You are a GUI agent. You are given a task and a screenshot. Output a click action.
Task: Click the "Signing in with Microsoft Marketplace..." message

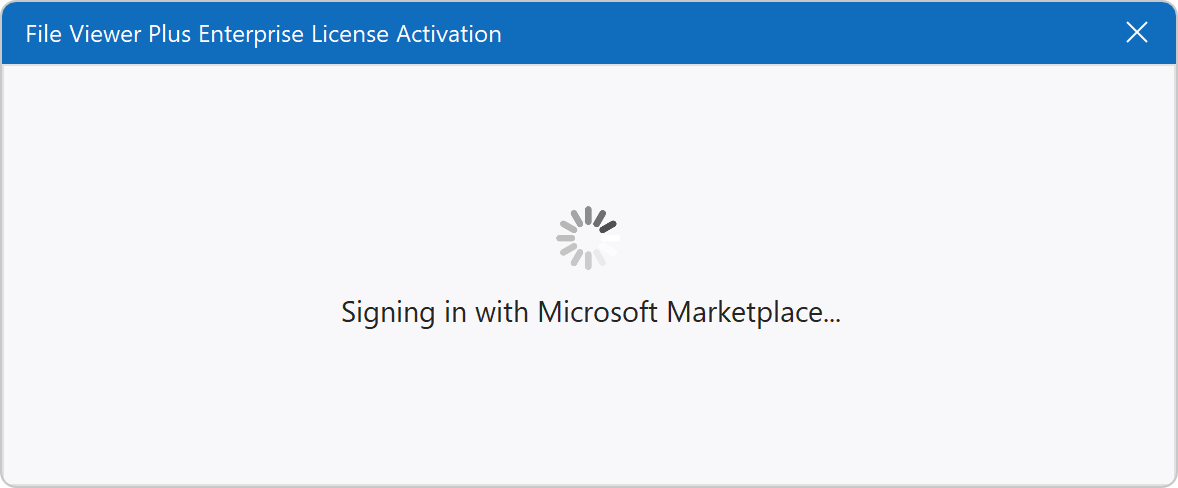tap(590, 312)
